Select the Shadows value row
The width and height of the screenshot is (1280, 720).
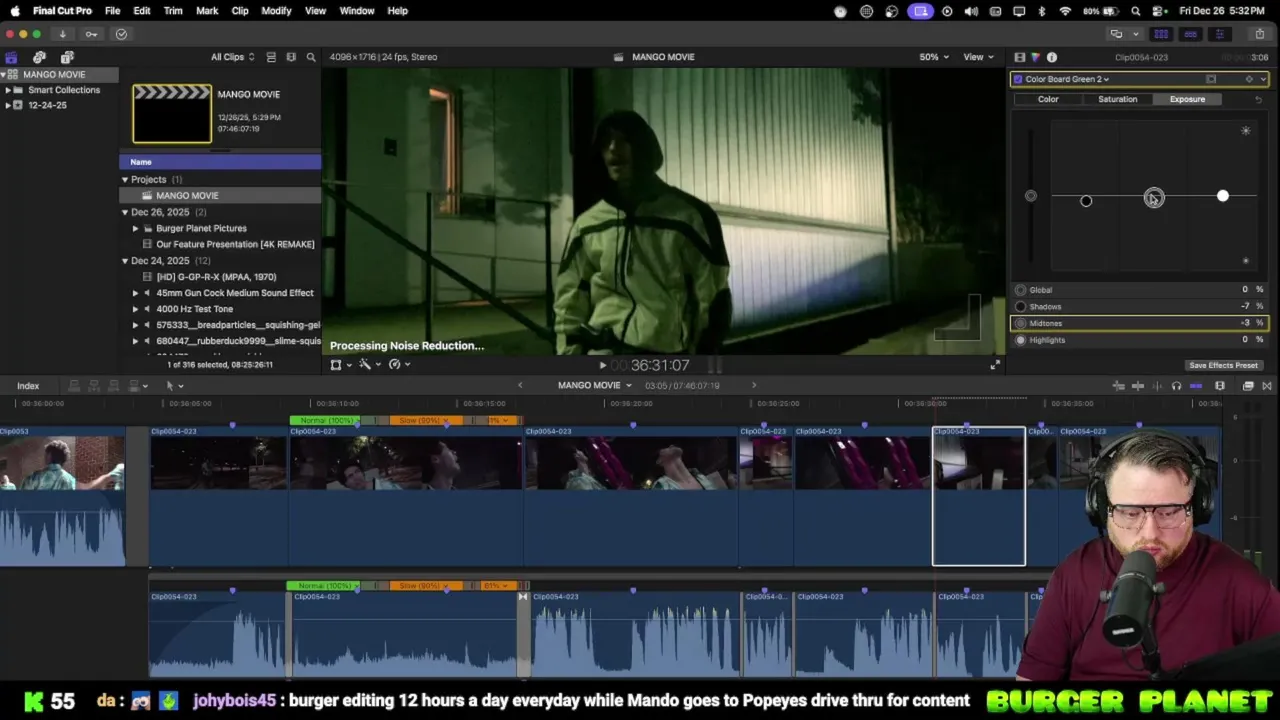pyautogui.click(x=1139, y=306)
